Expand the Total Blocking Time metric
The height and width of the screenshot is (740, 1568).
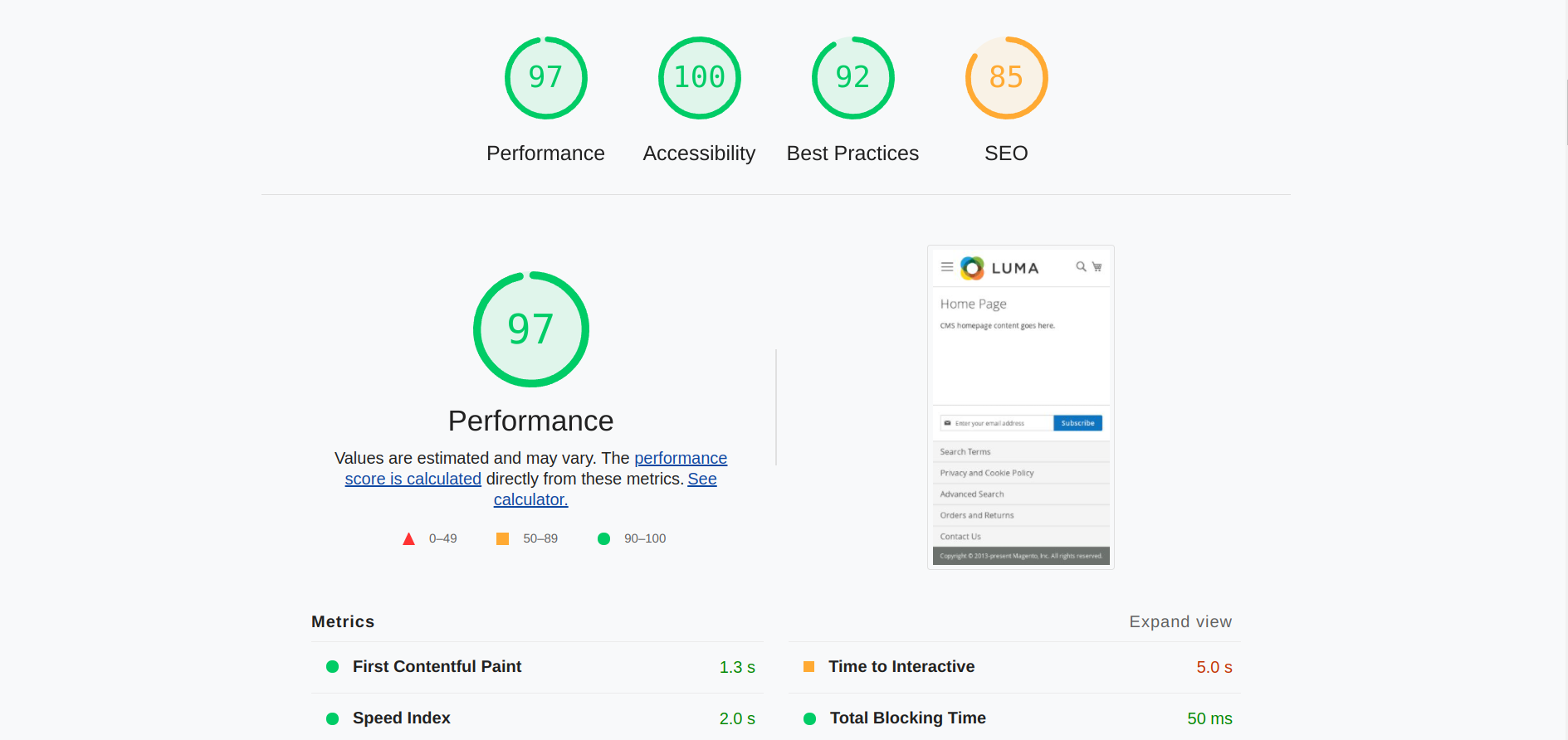907,718
